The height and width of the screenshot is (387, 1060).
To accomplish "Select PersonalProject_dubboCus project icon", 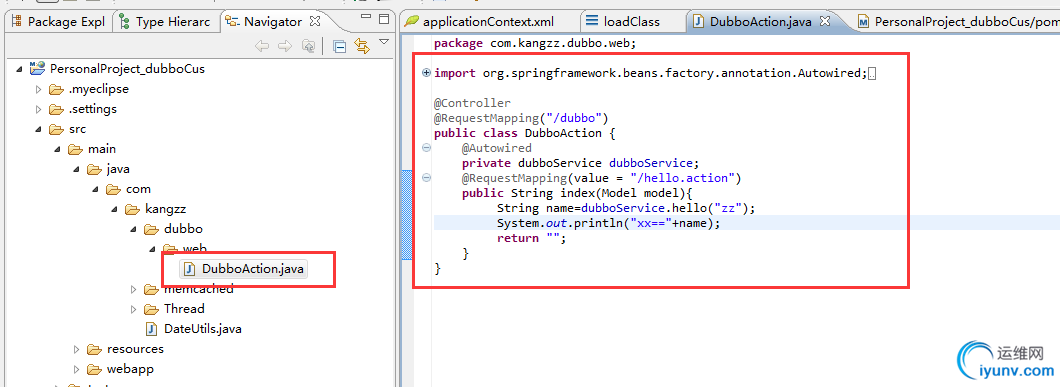I will click(37, 68).
